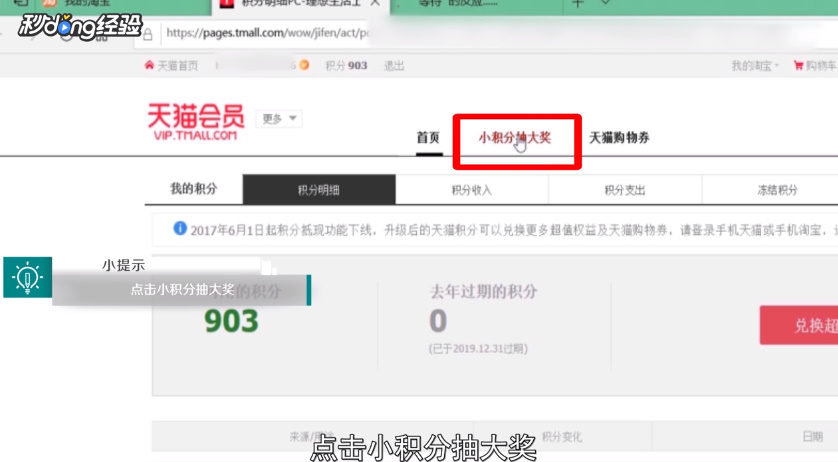Click the 退出 logout link
838x462 pixels.
[394, 66]
